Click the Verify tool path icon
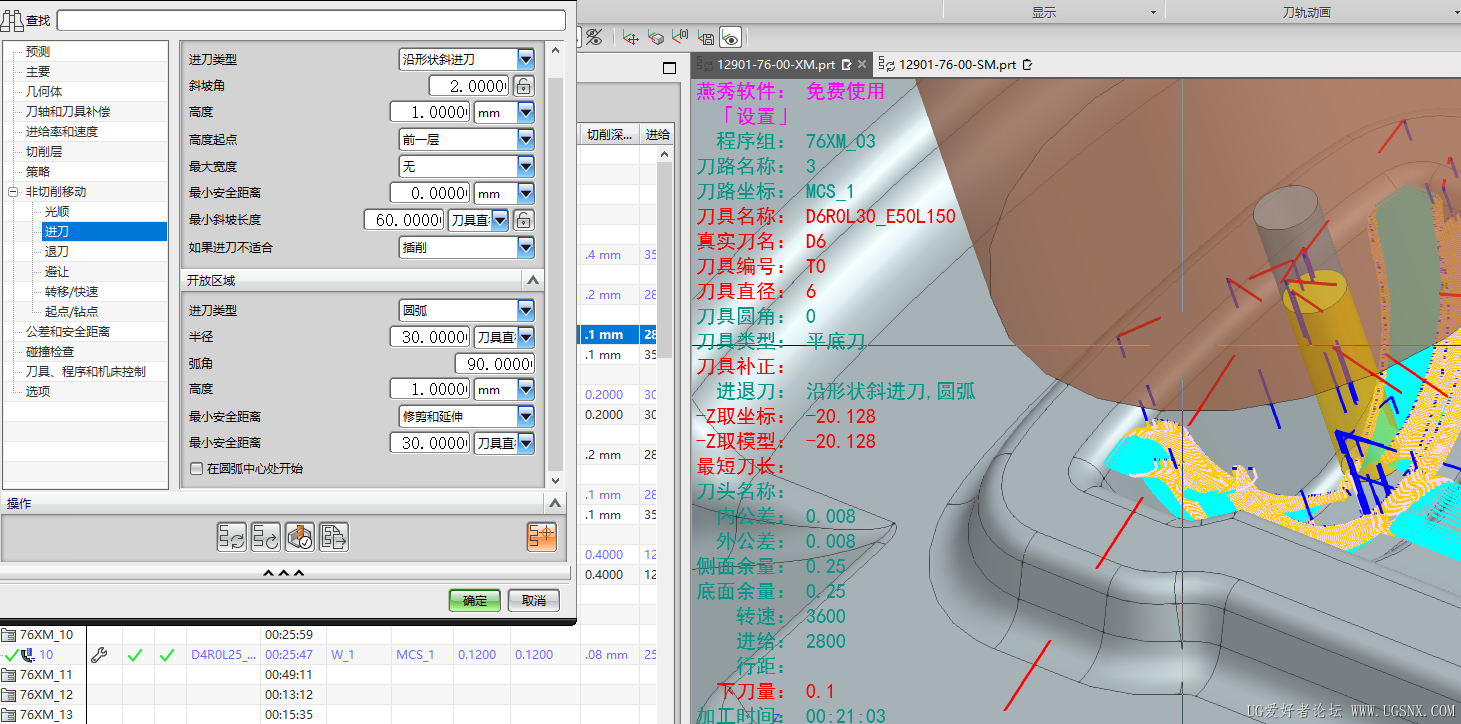The height and width of the screenshot is (724, 1461). coord(300,537)
